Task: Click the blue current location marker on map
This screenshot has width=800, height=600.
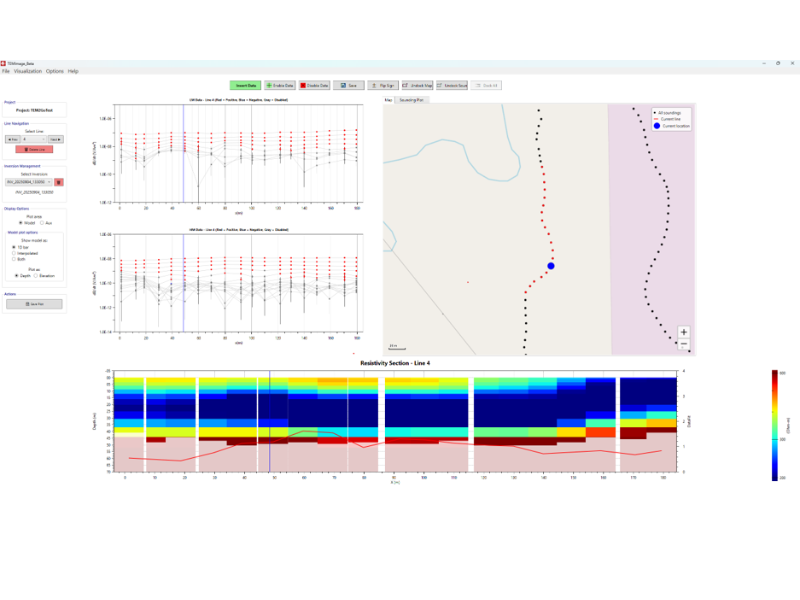Action: pos(550,267)
